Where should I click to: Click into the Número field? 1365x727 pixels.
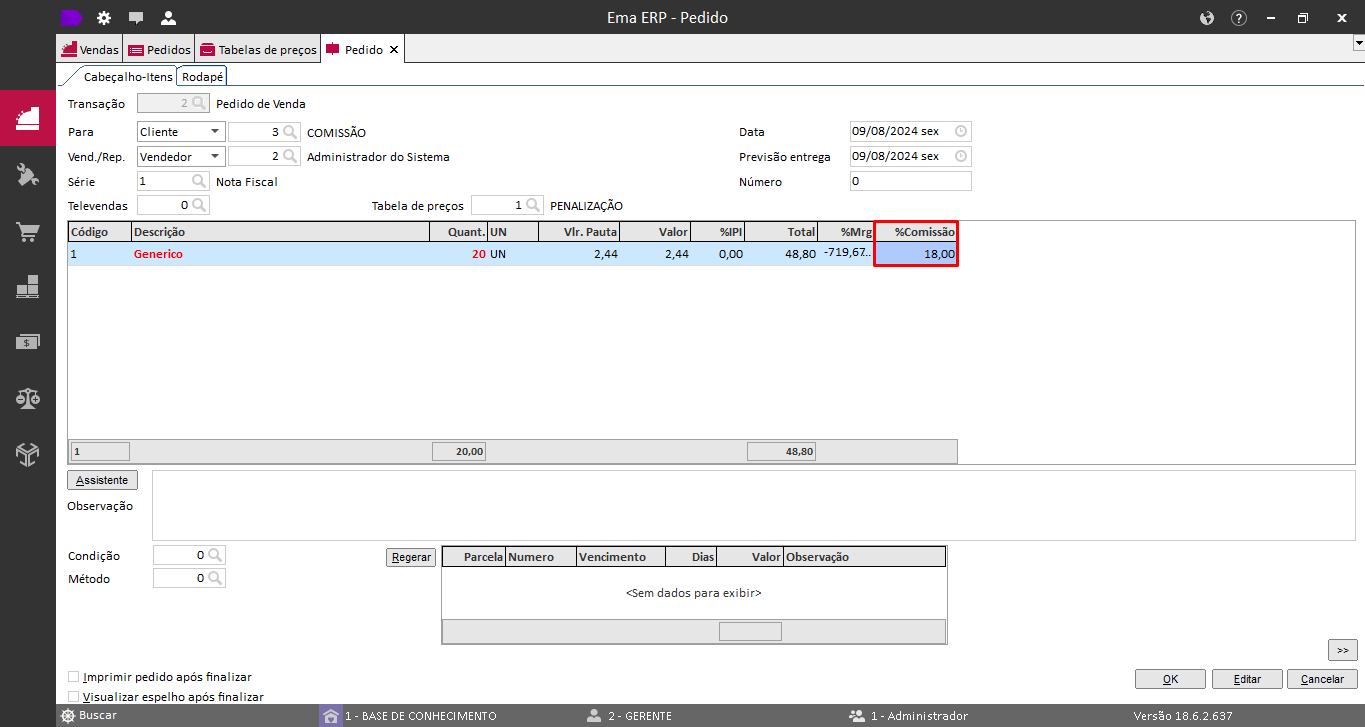(910, 181)
